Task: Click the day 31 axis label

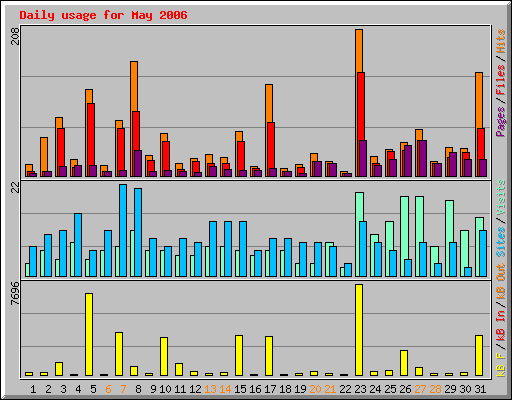Action: click(x=480, y=389)
